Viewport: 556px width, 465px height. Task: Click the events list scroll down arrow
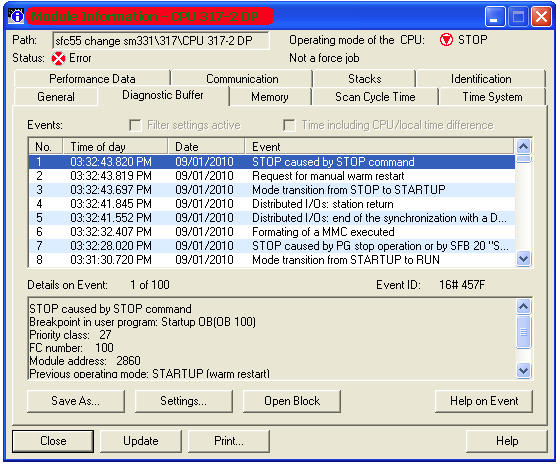click(523, 259)
